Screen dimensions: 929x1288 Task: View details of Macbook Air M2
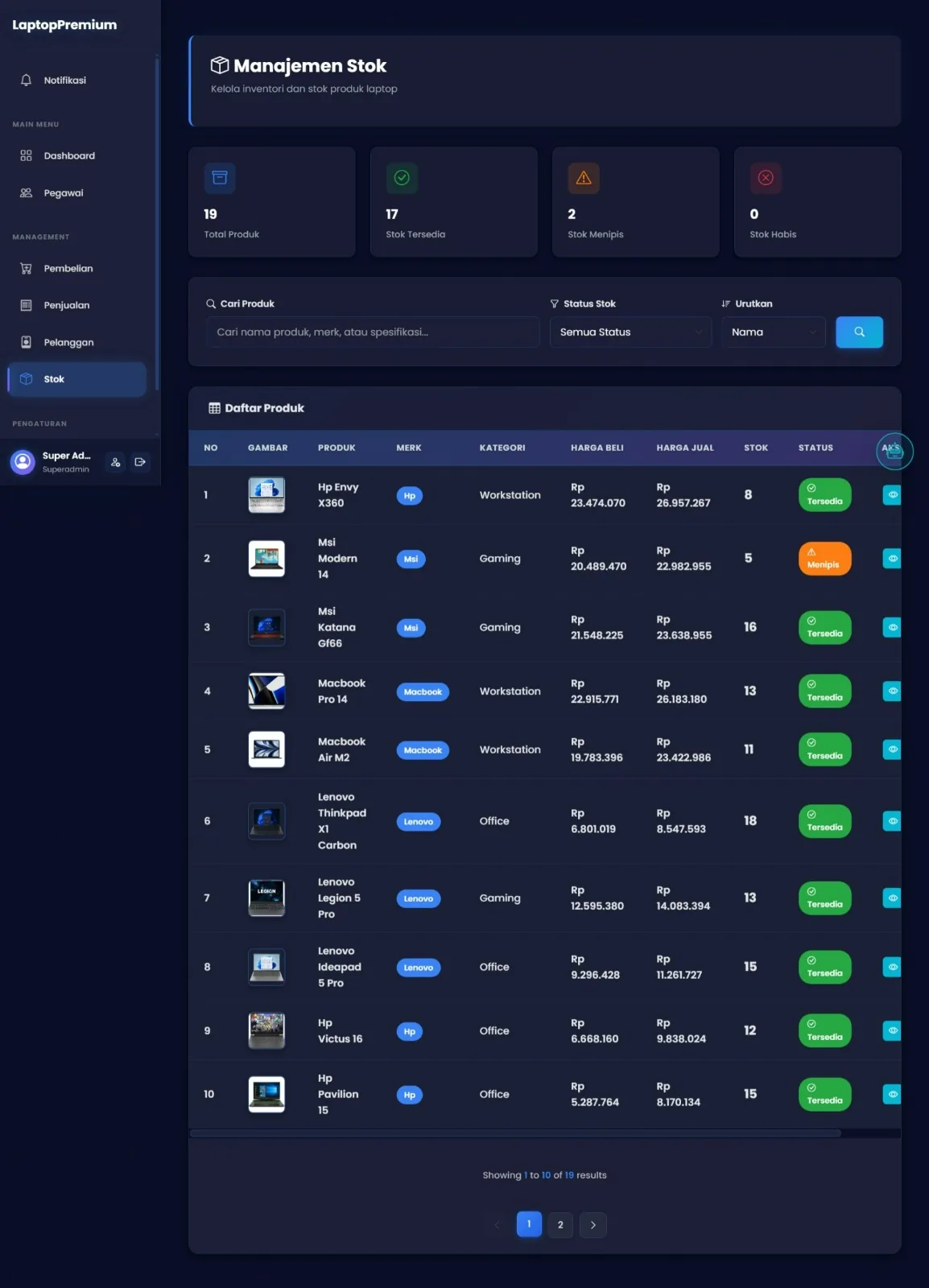point(892,749)
